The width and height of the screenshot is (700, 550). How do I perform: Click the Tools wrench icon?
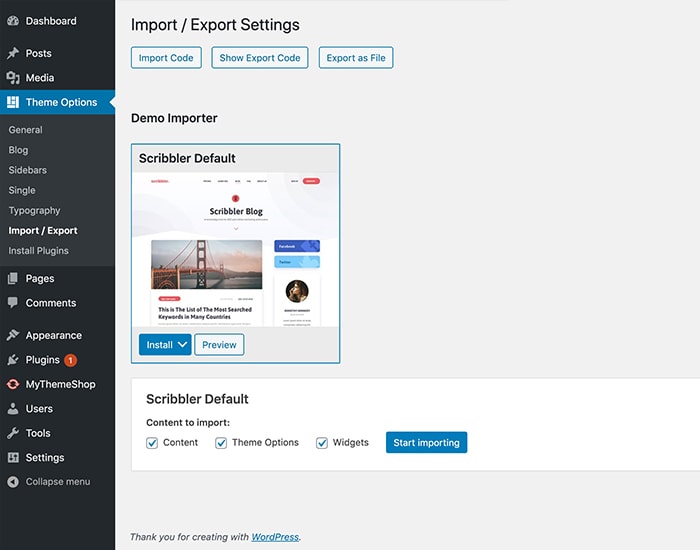[x=13, y=433]
